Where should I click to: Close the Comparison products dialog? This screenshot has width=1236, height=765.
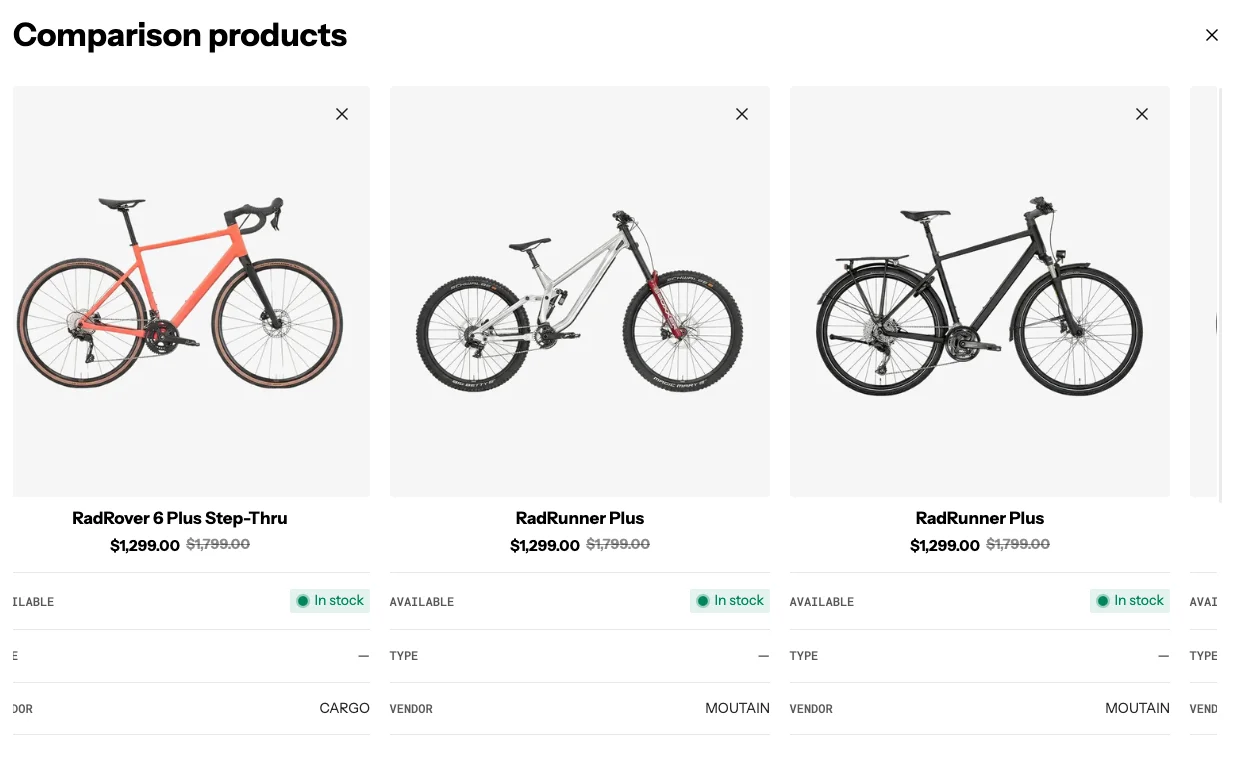coord(1211,35)
